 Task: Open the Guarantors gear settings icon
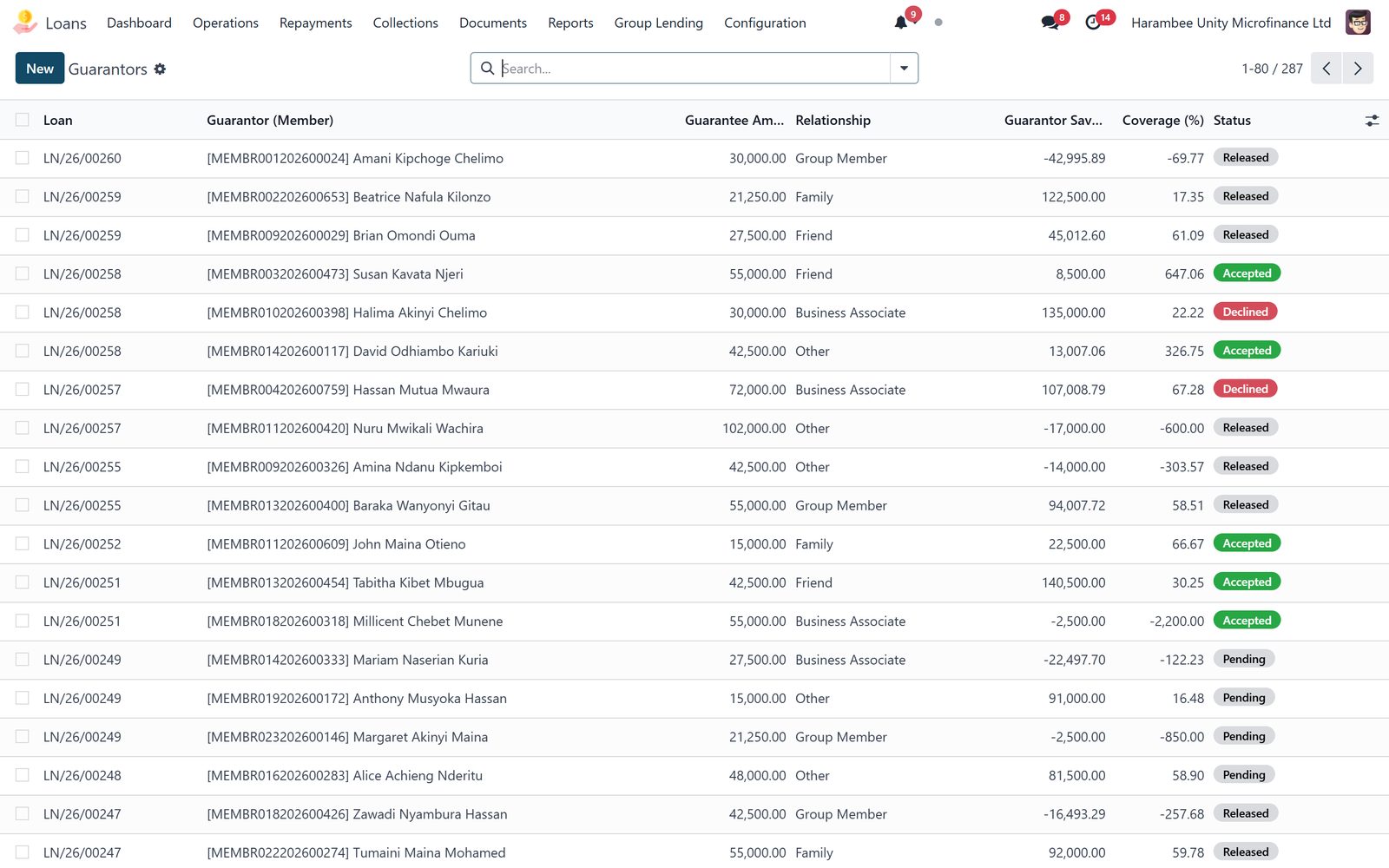click(x=160, y=69)
